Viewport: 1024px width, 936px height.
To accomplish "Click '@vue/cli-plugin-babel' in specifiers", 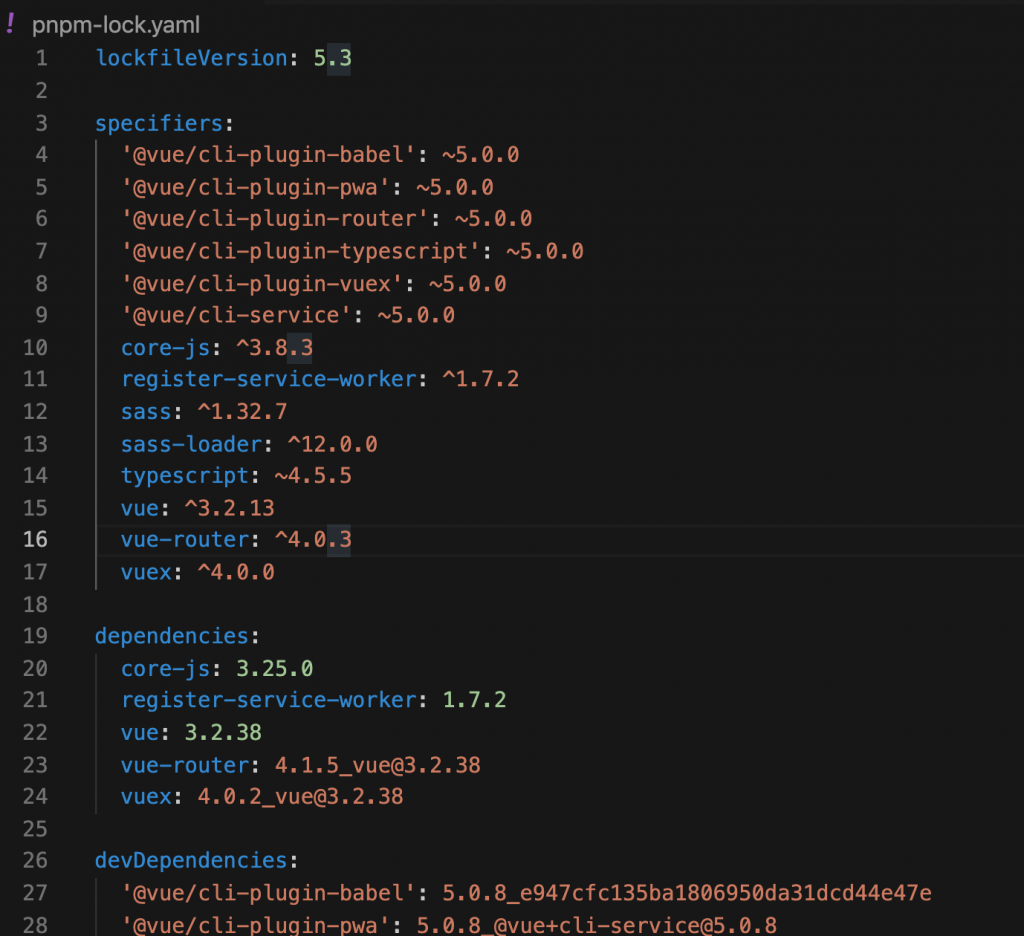I will pos(268,155).
